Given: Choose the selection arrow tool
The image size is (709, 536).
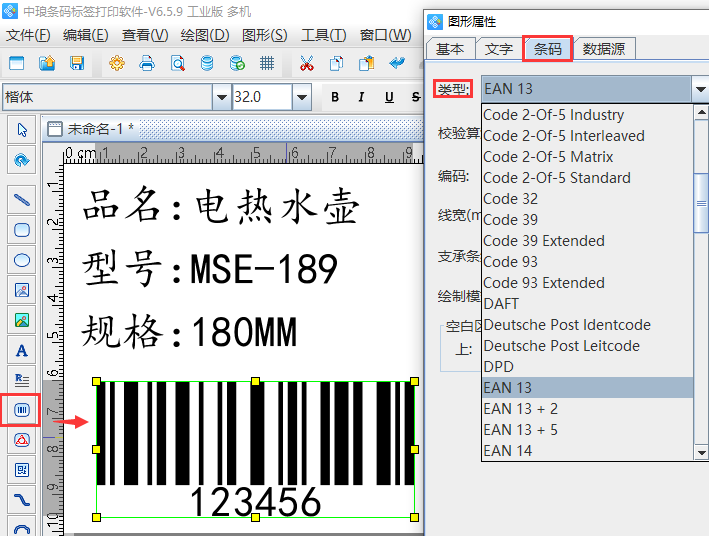Looking at the screenshot, I should [22, 130].
